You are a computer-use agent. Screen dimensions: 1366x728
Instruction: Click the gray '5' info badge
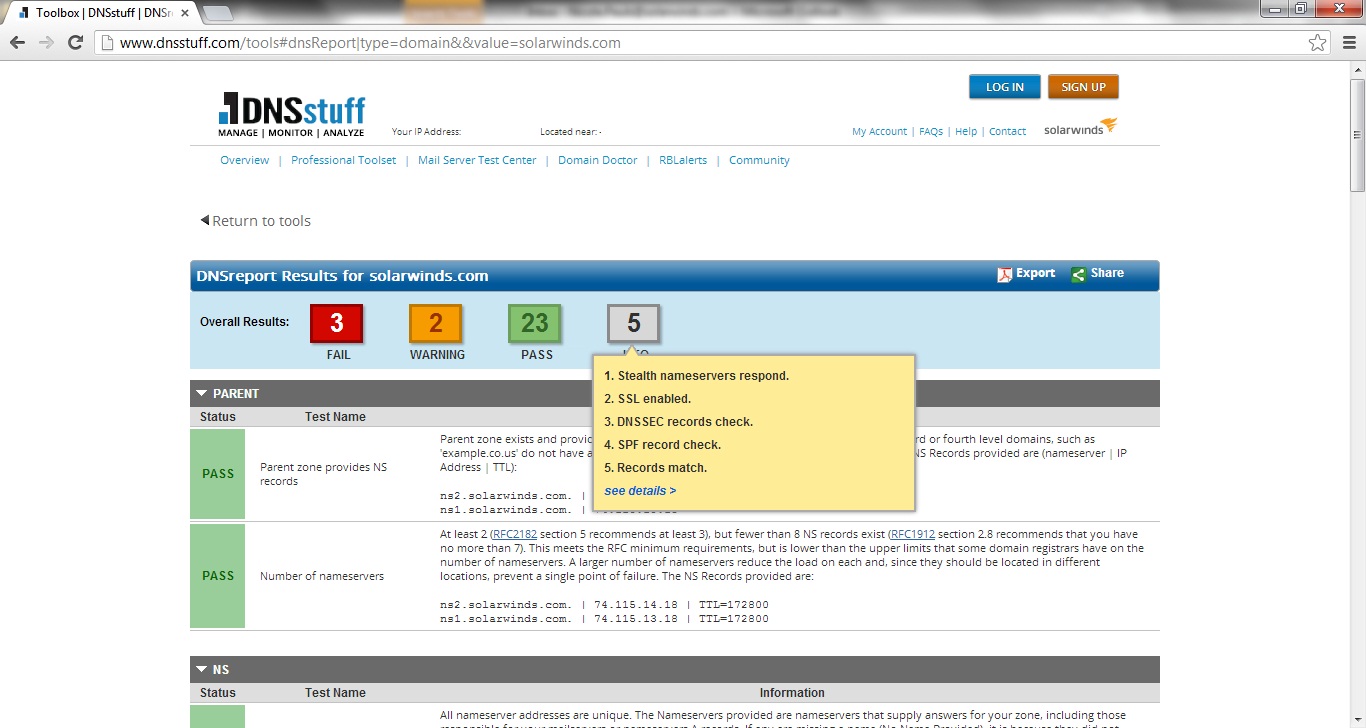[634, 322]
